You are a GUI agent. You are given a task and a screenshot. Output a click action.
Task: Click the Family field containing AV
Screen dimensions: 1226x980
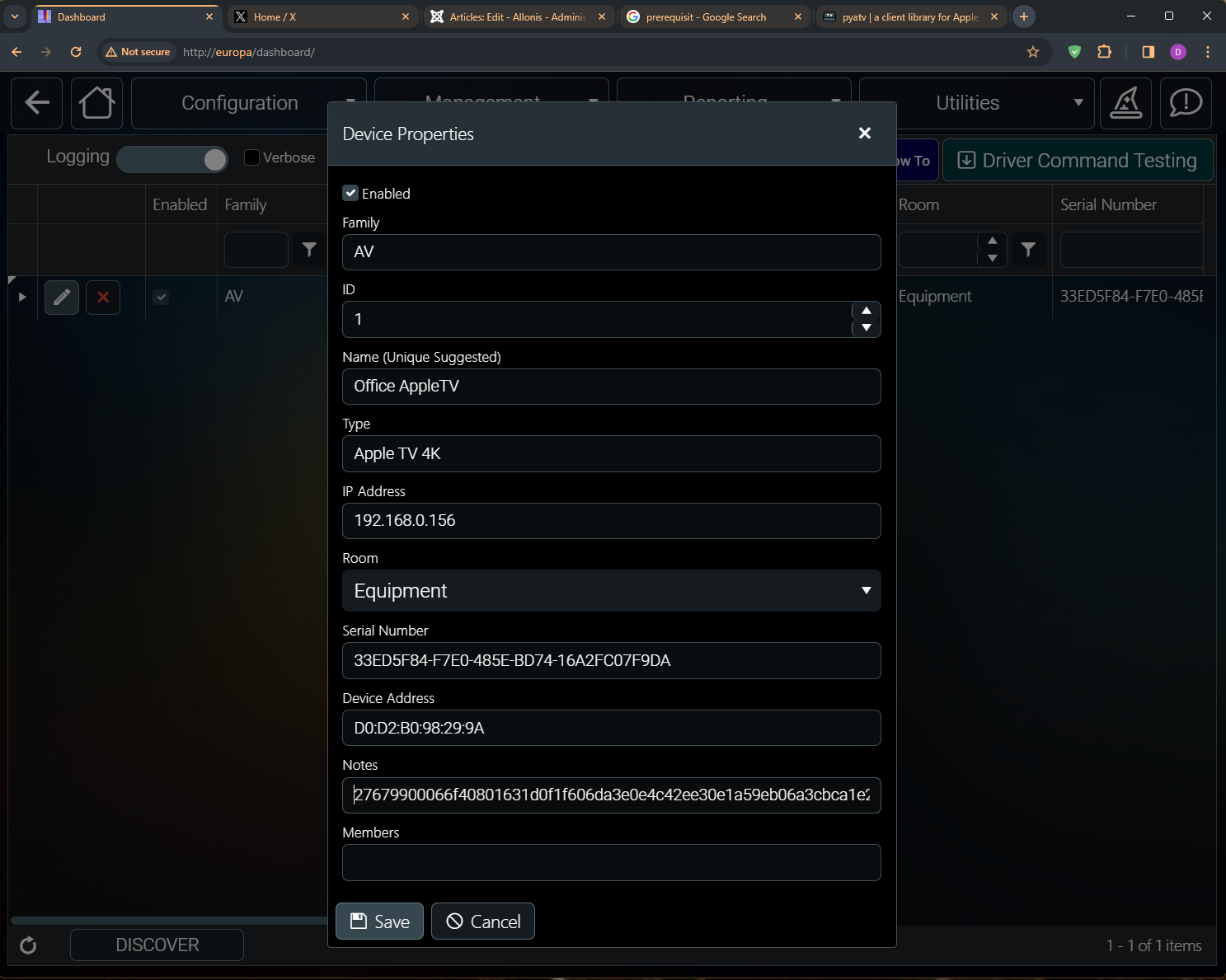612,252
